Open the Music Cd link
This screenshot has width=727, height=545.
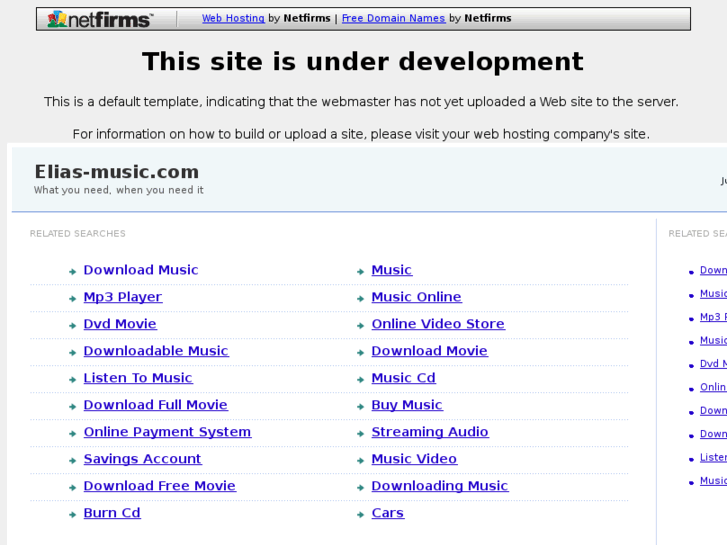point(403,378)
